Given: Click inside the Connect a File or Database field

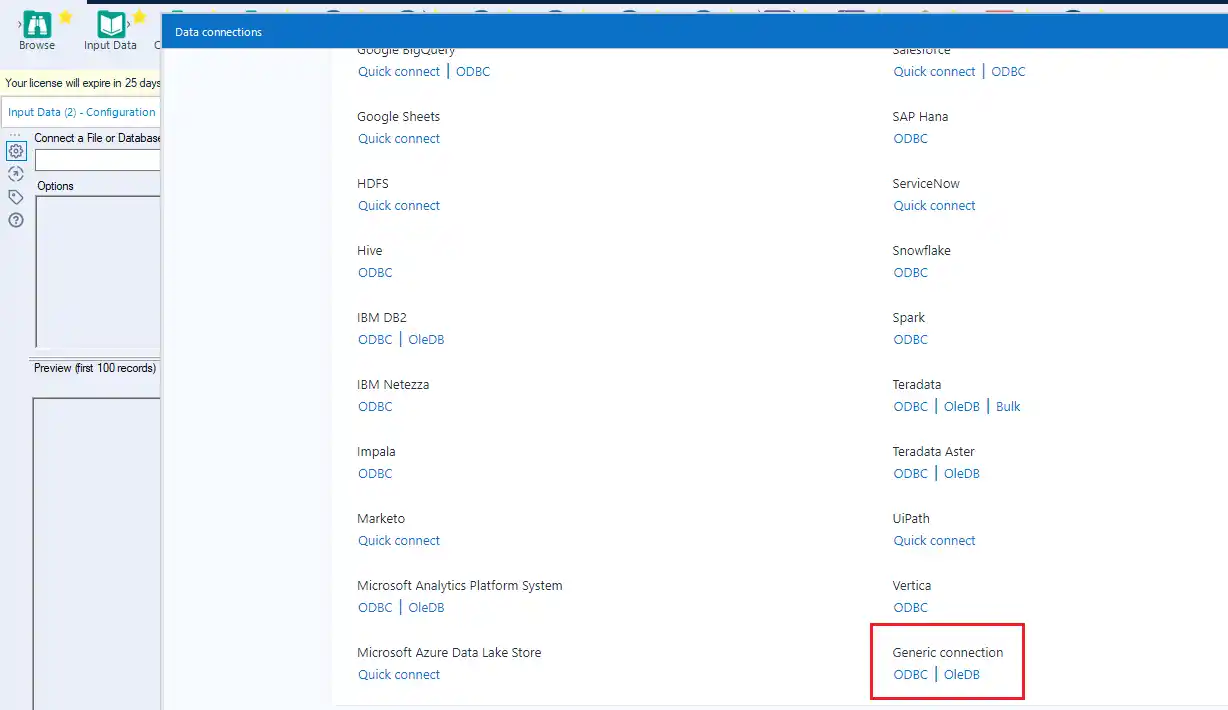Looking at the screenshot, I should [x=97, y=160].
